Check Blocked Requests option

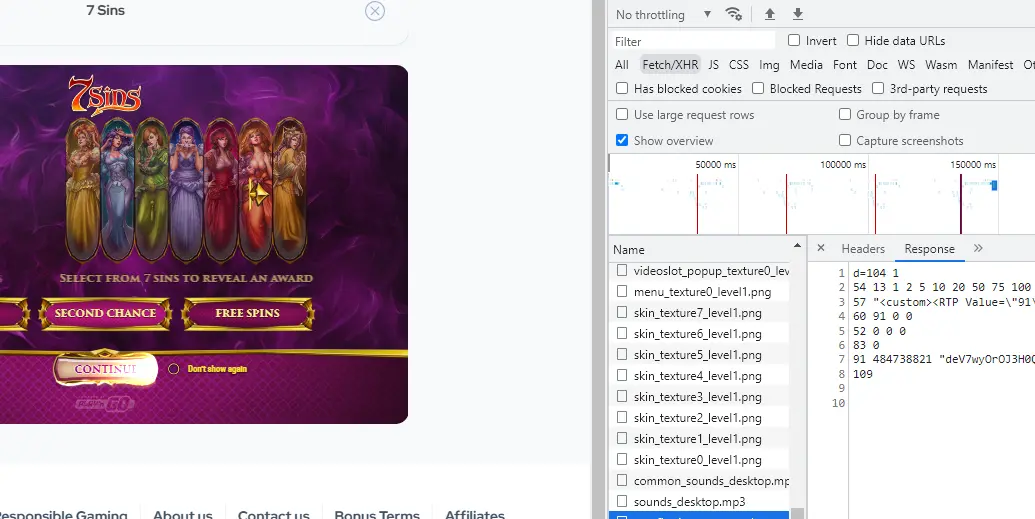[758, 88]
